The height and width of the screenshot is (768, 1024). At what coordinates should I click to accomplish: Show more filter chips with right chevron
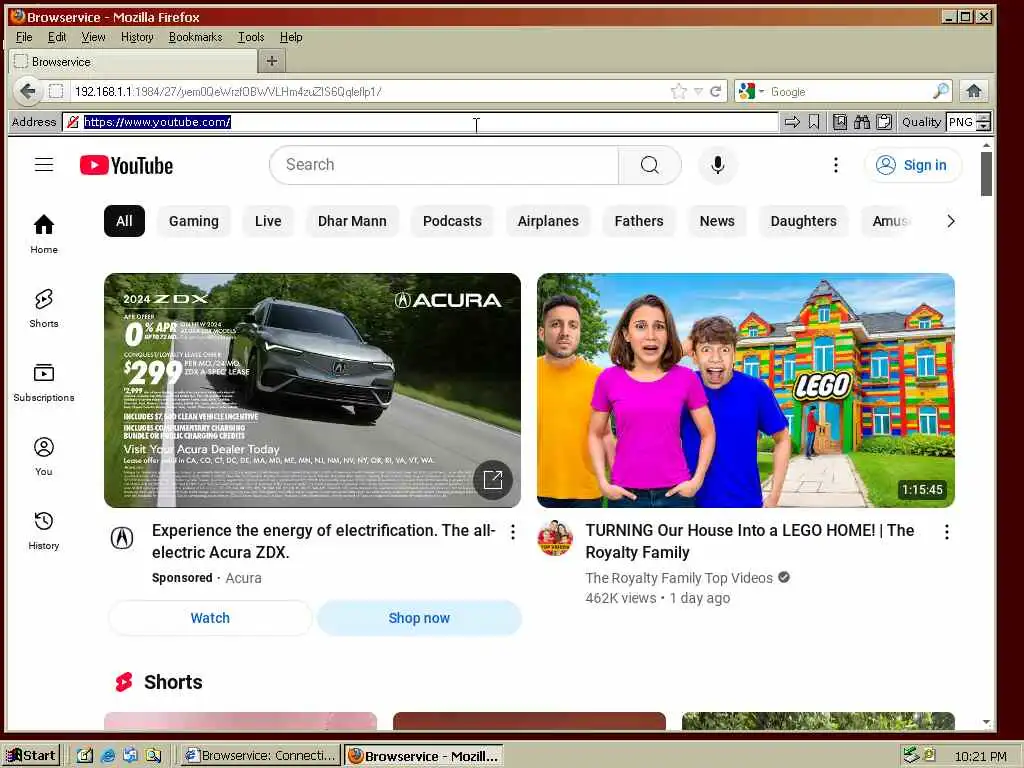pyautogui.click(x=950, y=221)
